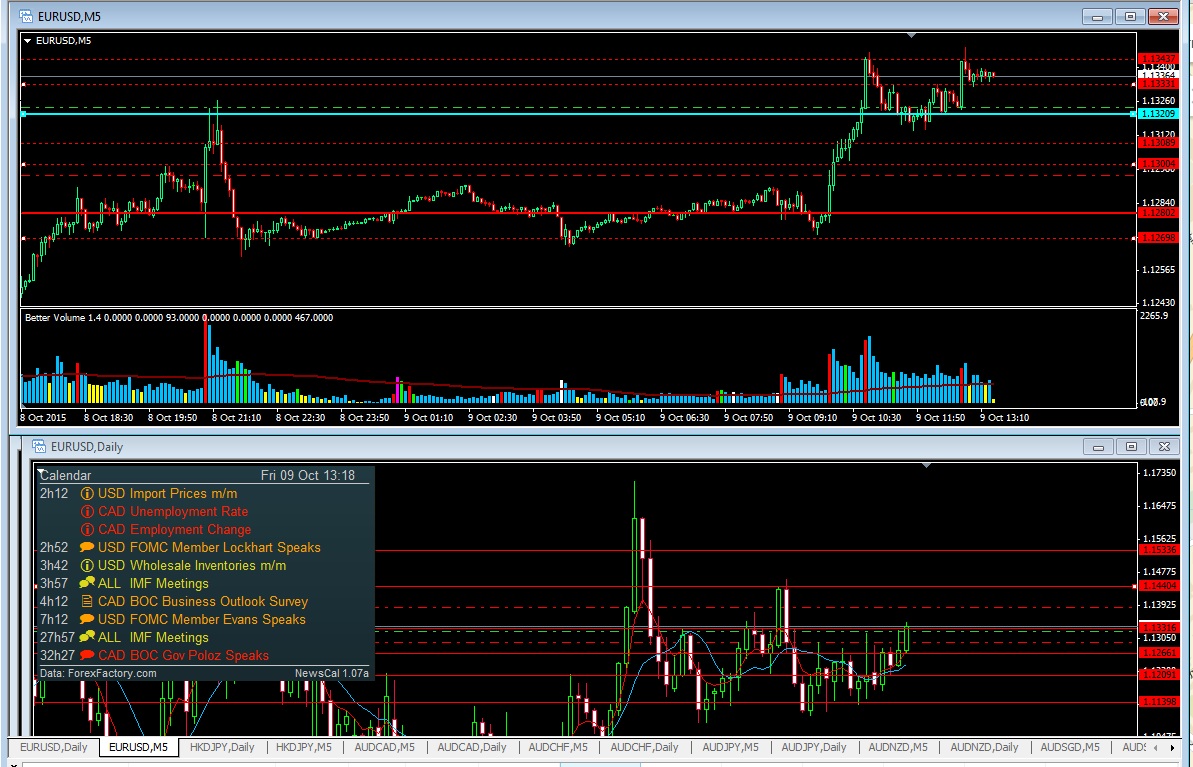
Task: Open the HKDJPY,M5 tab
Action: (304, 747)
